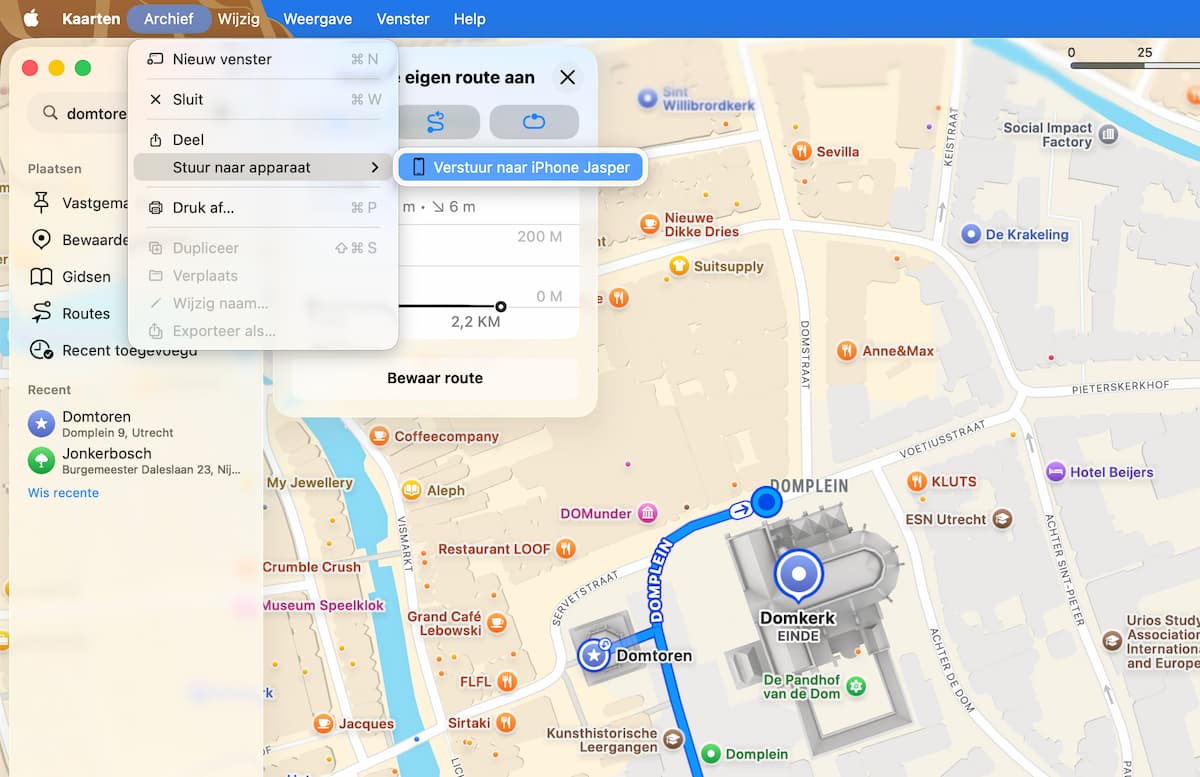The height and width of the screenshot is (777, 1200).
Task: Select recent Domtoren Domplein 9 entry
Action: 135,424
